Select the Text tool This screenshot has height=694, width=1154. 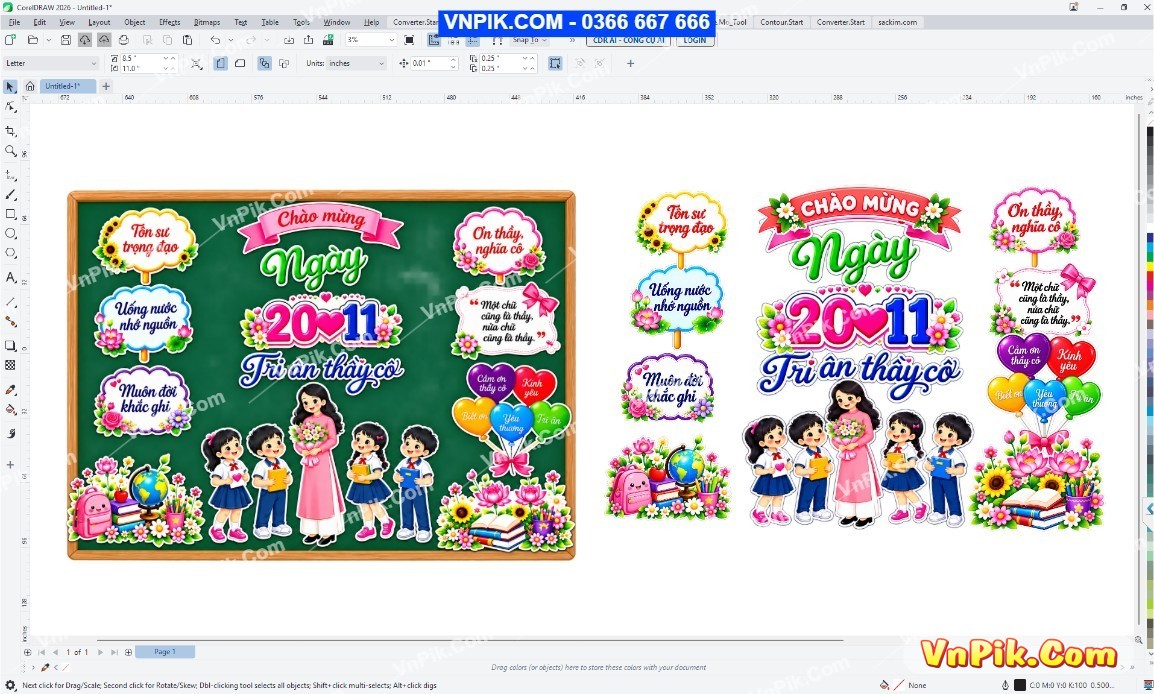[10, 277]
